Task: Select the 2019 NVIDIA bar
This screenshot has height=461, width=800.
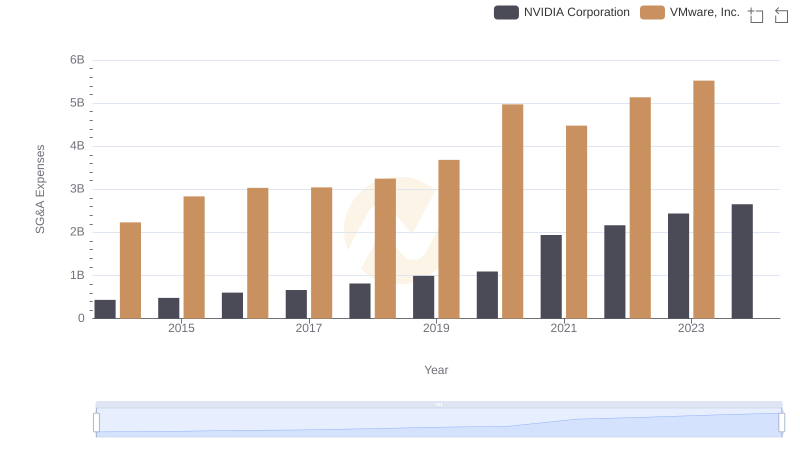Action: [x=423, y=297]
